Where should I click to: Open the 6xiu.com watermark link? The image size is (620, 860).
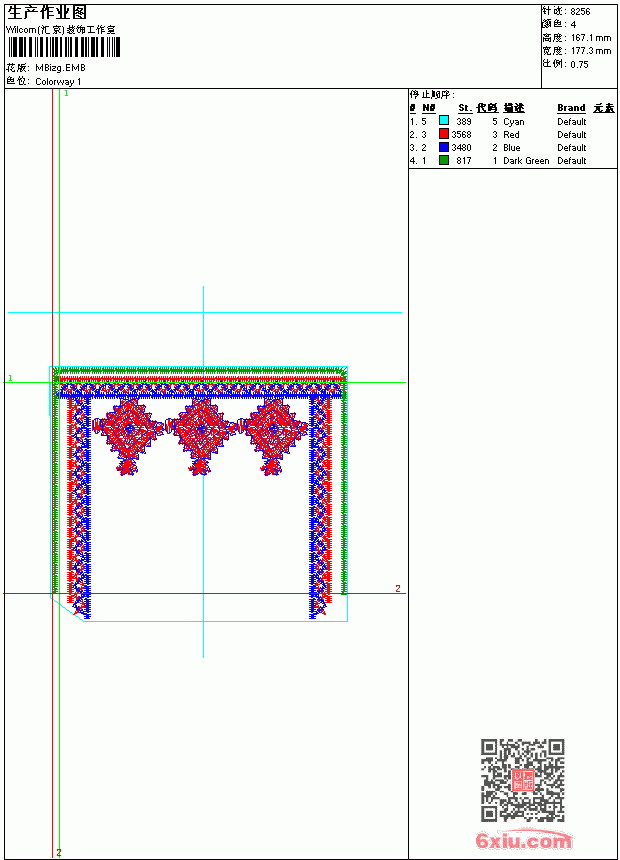pos(523,840)
